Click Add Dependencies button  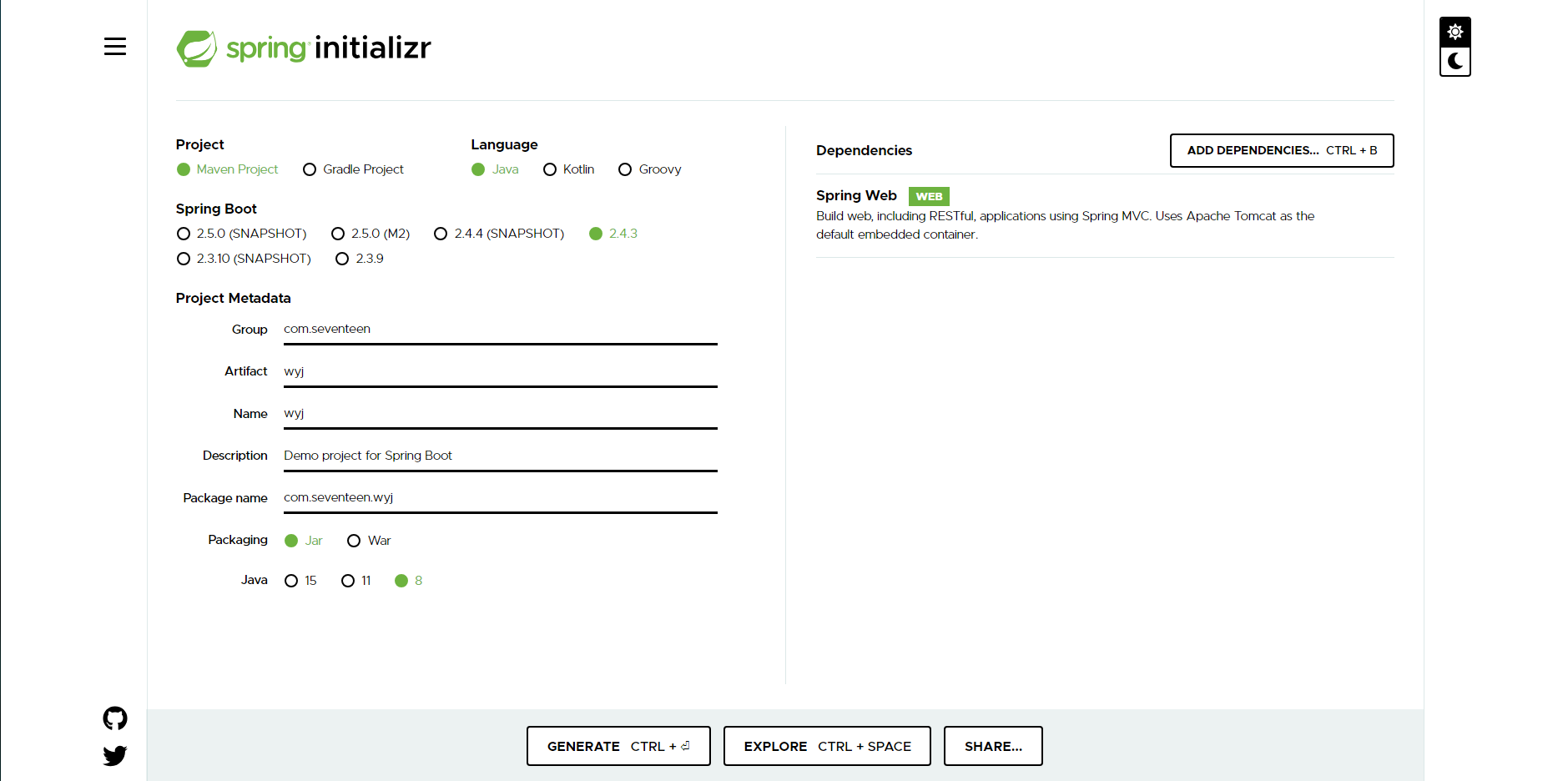tap(1282, 150)
